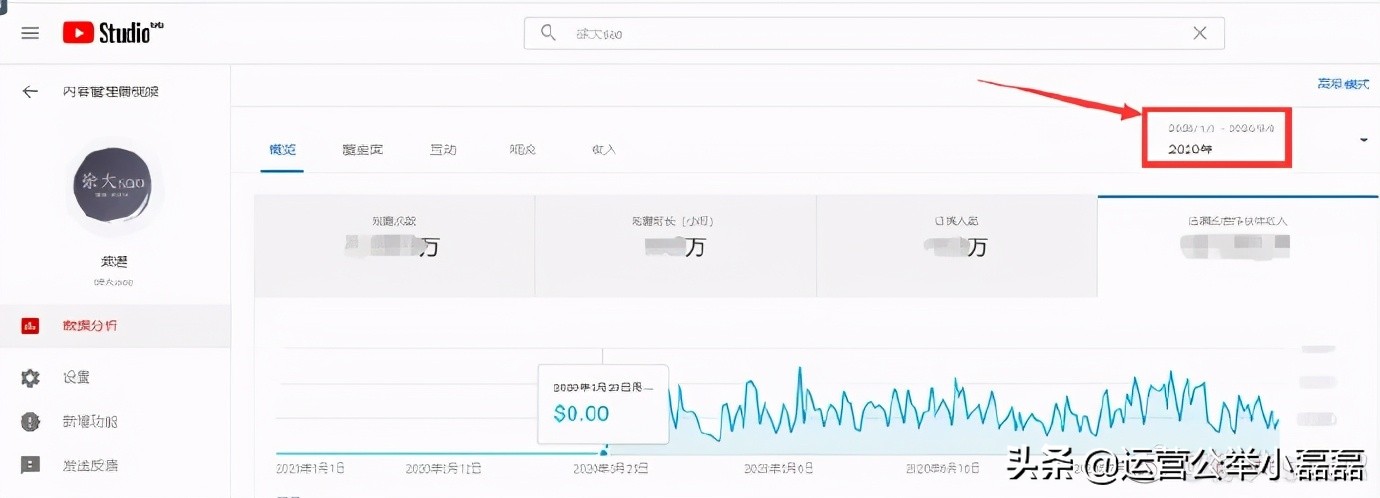Click the send feedback sidebar label

[89, 465]
